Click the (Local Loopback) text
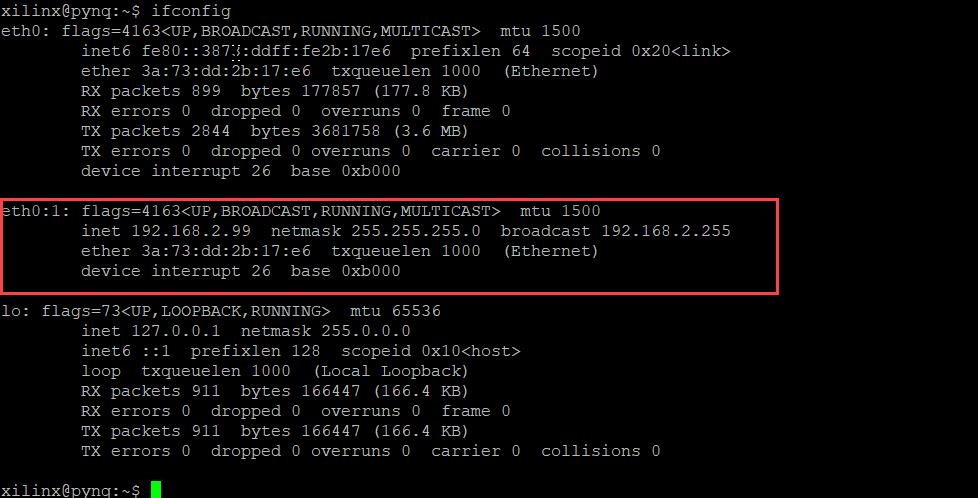The image size is (978, 498). [390, 371]
